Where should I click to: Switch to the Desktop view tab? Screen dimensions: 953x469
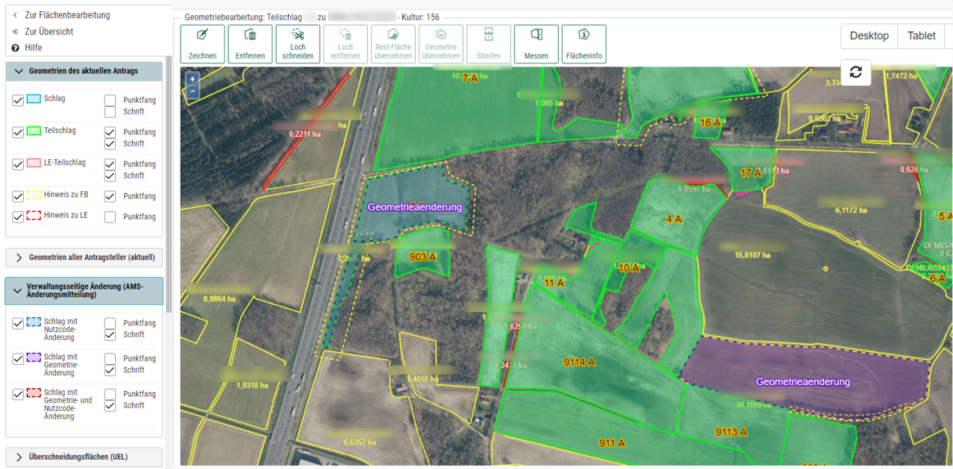click(x=868, y=36)
